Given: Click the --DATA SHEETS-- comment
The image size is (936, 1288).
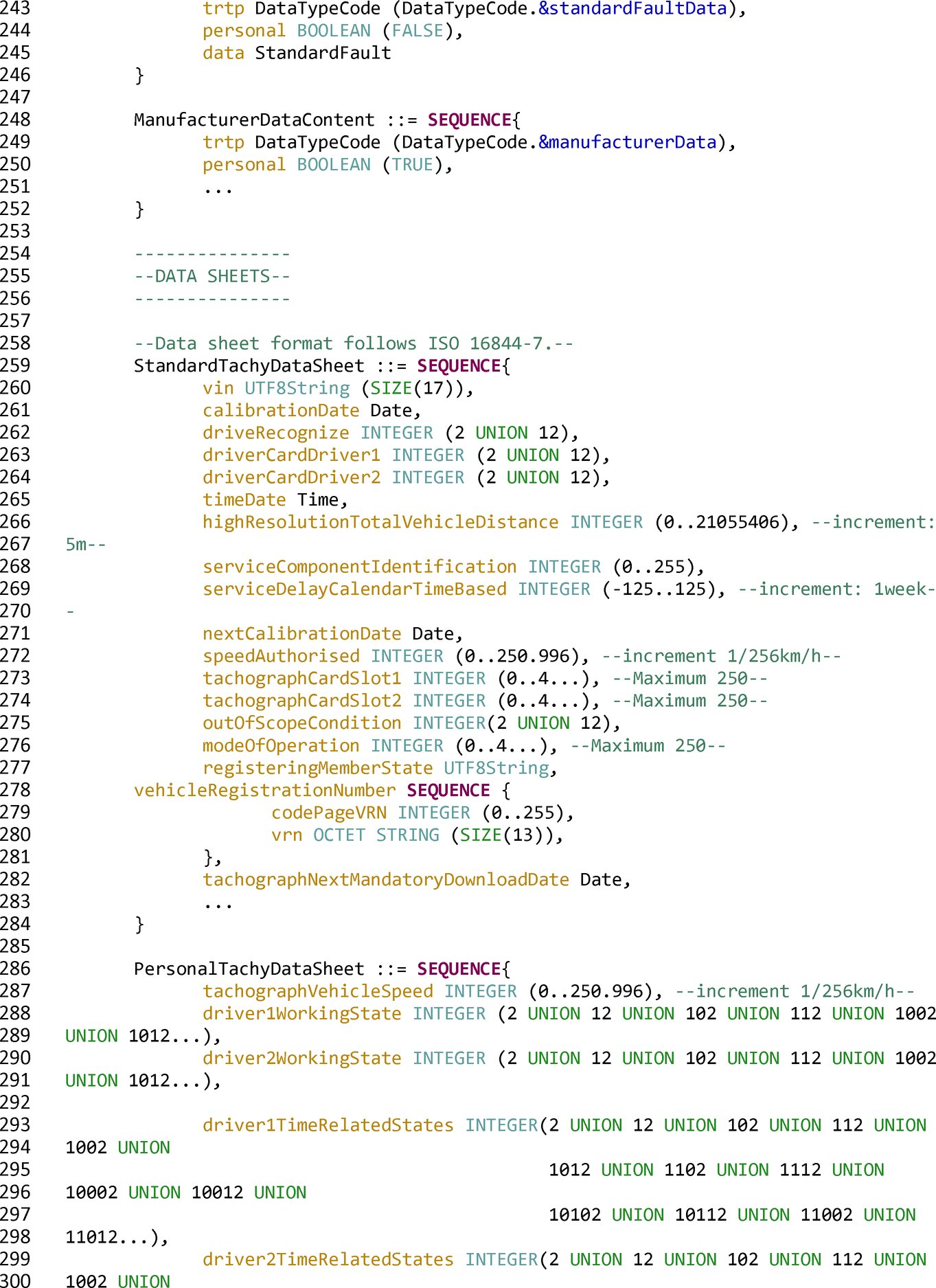Looking at the screenshot, I should 212,277.
